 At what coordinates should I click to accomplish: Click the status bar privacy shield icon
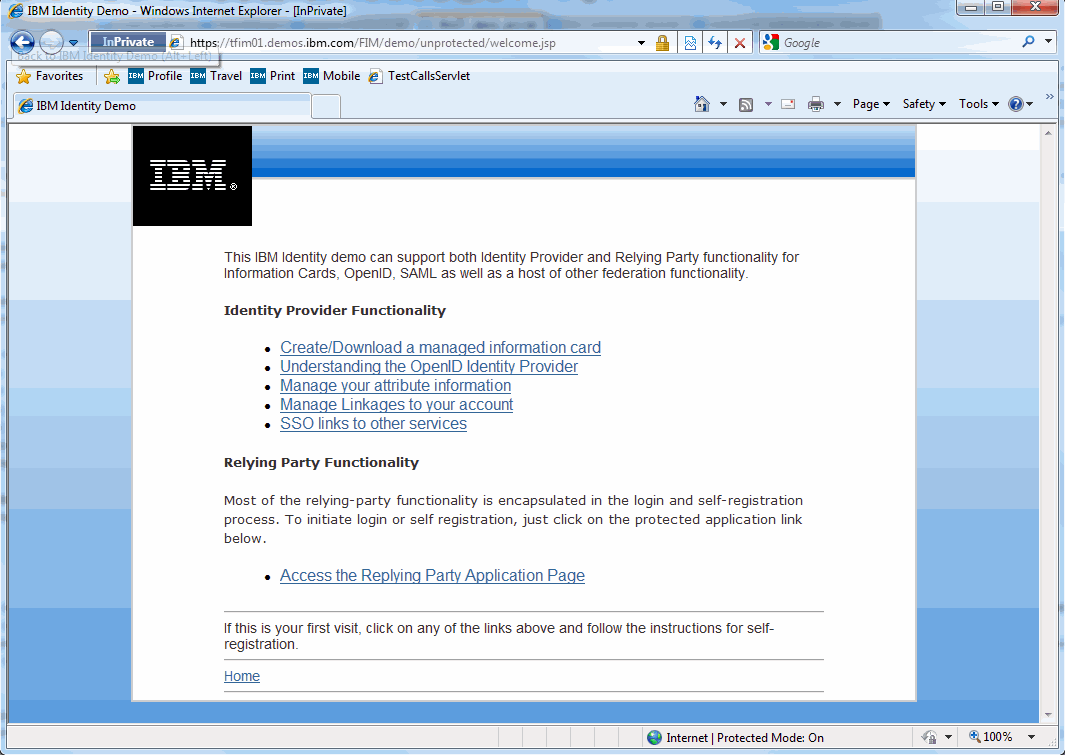(x=929, y=737)
